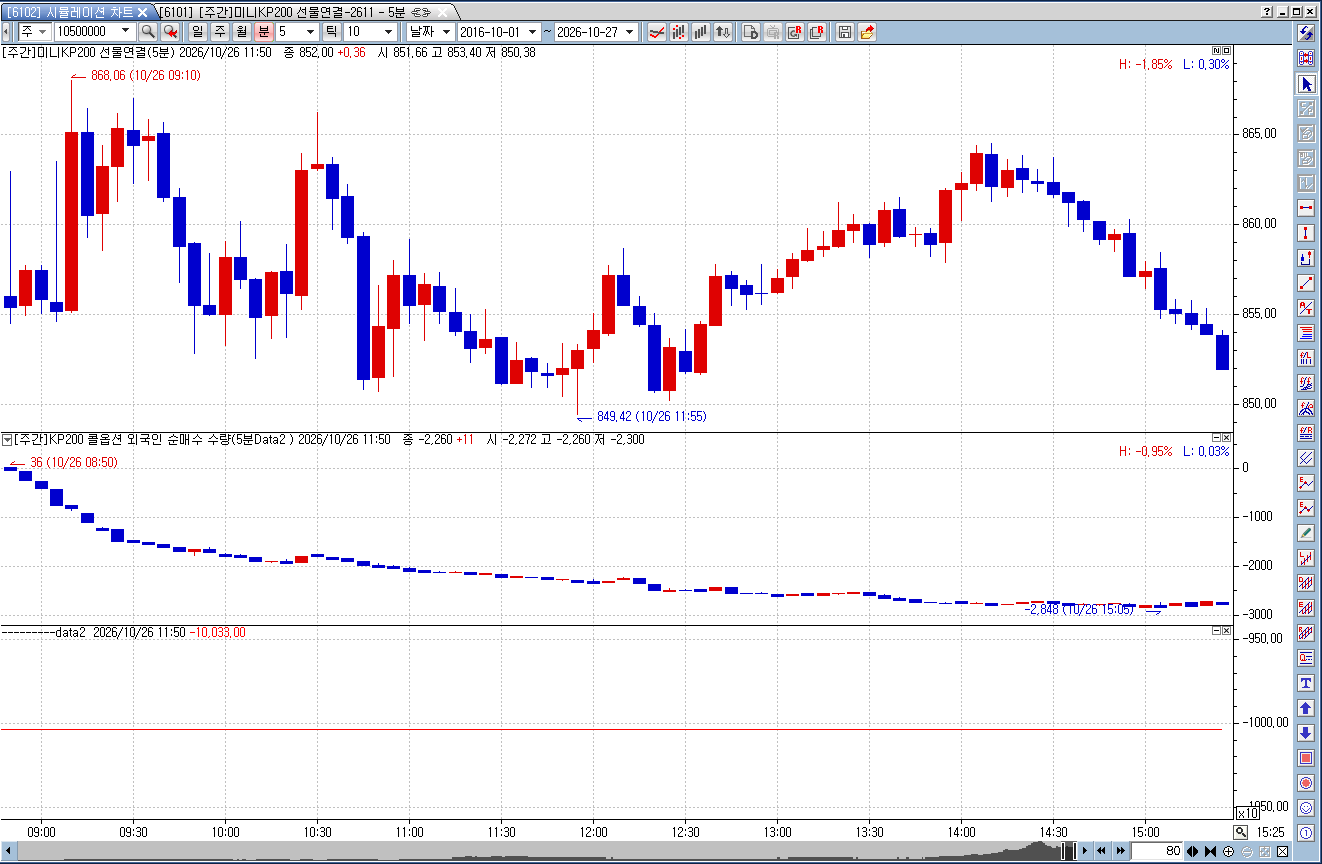
Task: Click the play button on the bottom bar
Action: pos(1085,851)
